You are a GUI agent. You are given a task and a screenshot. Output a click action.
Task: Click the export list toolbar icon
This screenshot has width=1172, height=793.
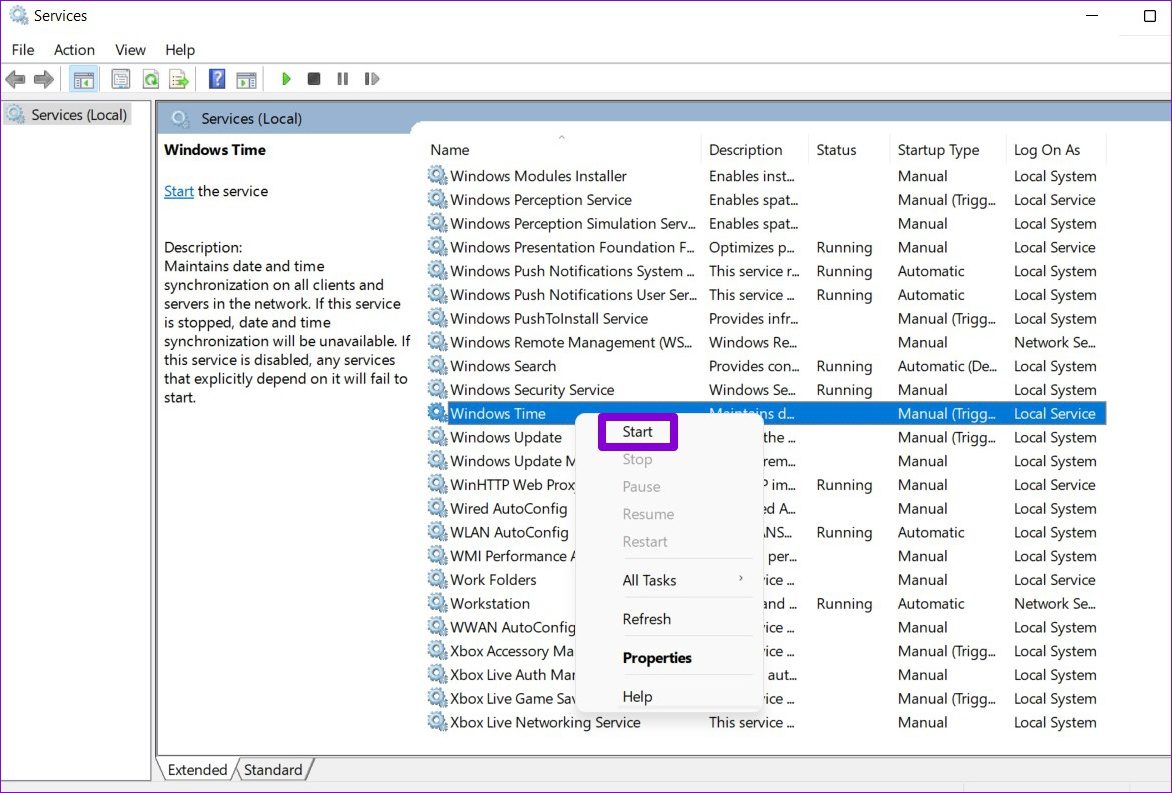click(x=178, y=79)
